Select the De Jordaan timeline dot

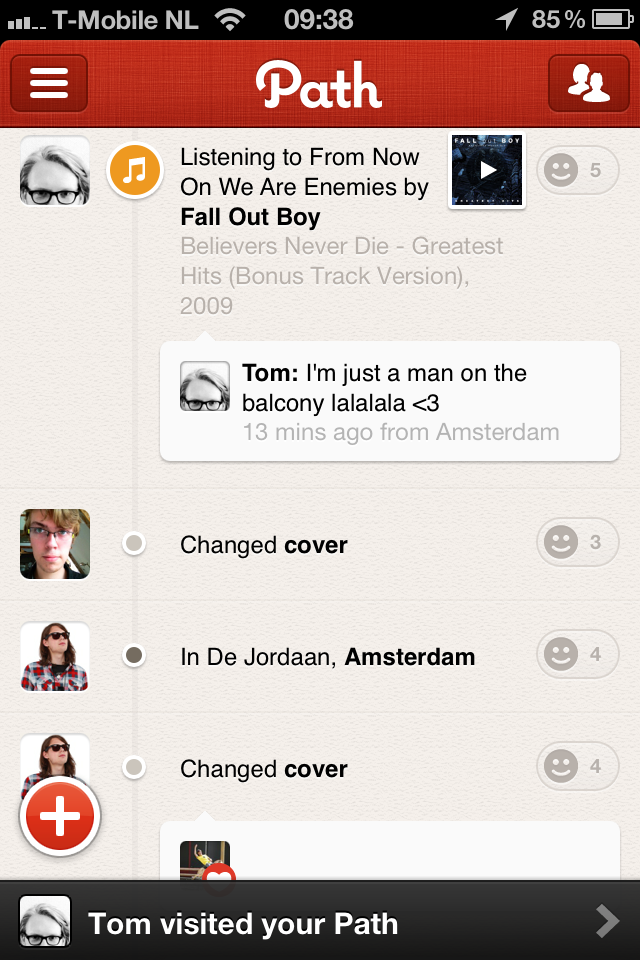pos(134,656)
